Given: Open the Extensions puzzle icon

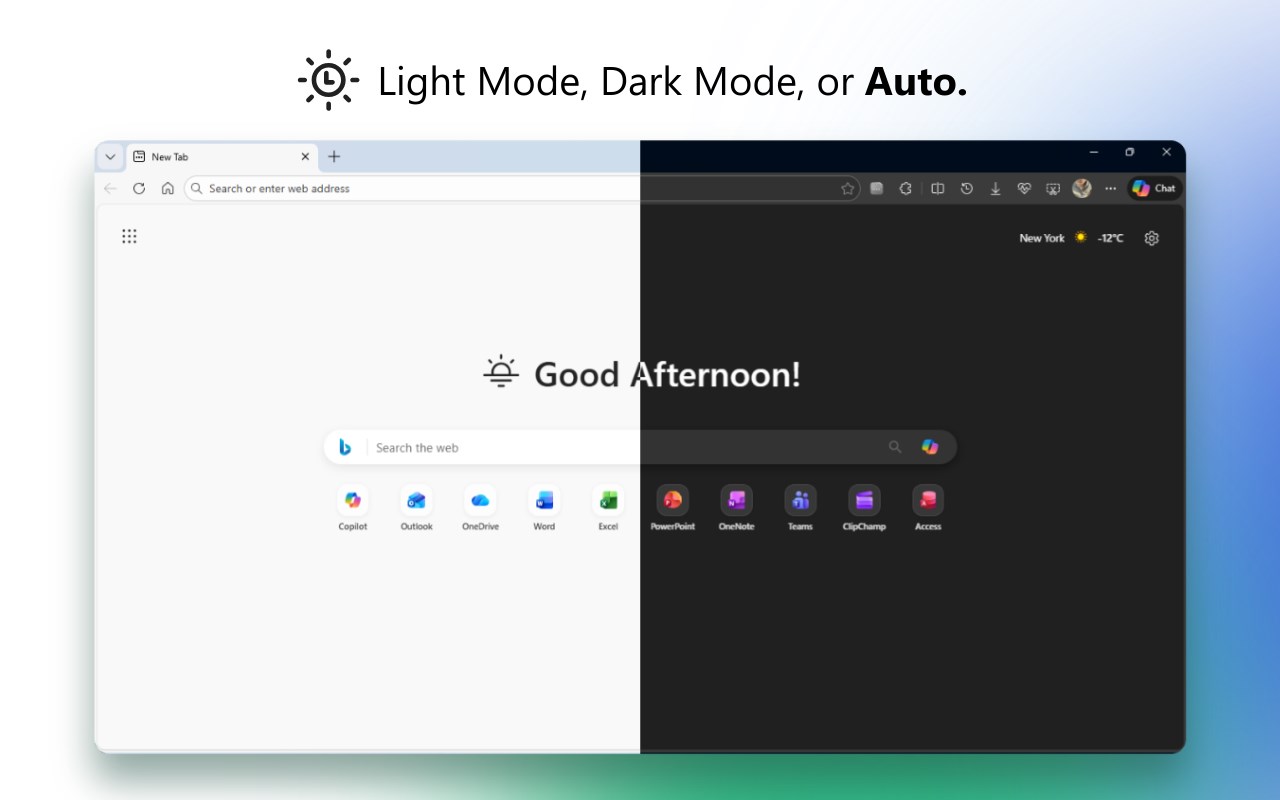Looking at the screenshot, I should 906,188.
